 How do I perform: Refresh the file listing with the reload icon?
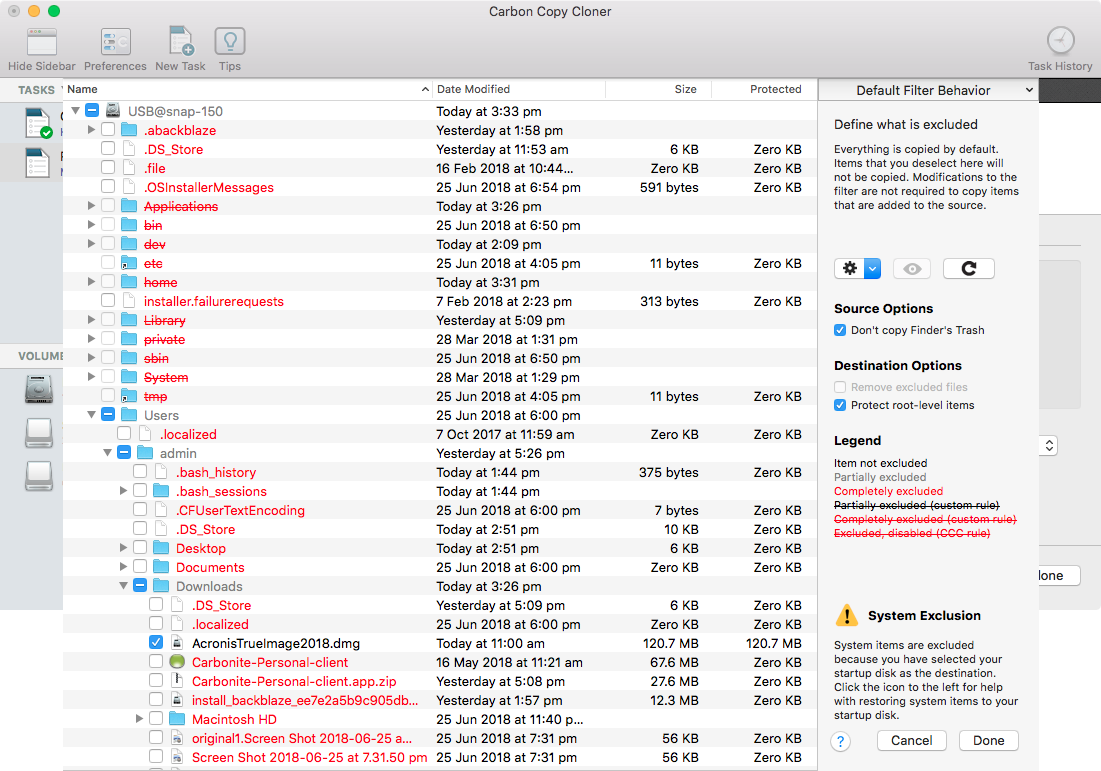[x=968, y=268]
